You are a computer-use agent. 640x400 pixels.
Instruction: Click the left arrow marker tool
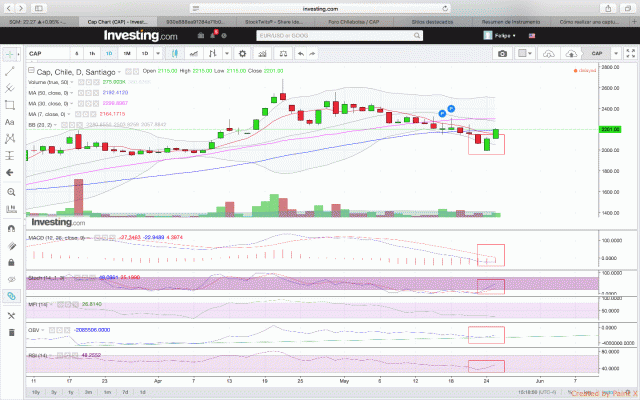(x=10, y=173)
